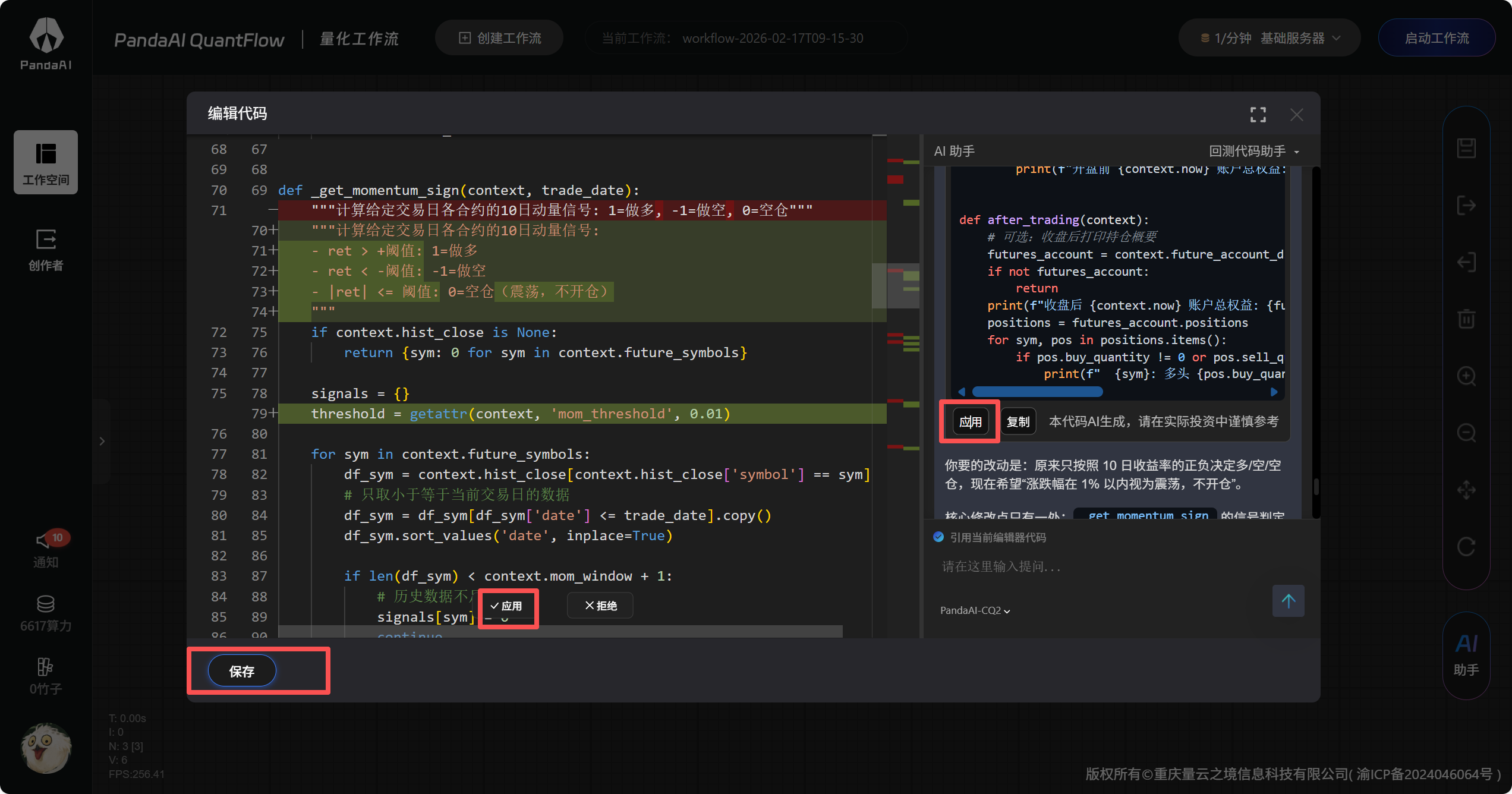The height and width of the screenshot is (794, 1512).
Task: Click the comment '# 只取小于等于当前交易日的数据'
Action: click(456, 495)
